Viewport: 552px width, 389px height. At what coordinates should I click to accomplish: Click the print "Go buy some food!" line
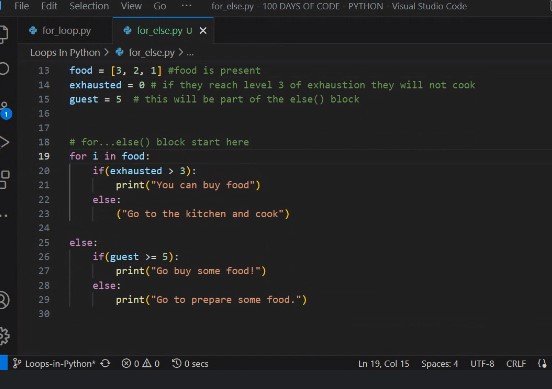click(x=191, y=271)
